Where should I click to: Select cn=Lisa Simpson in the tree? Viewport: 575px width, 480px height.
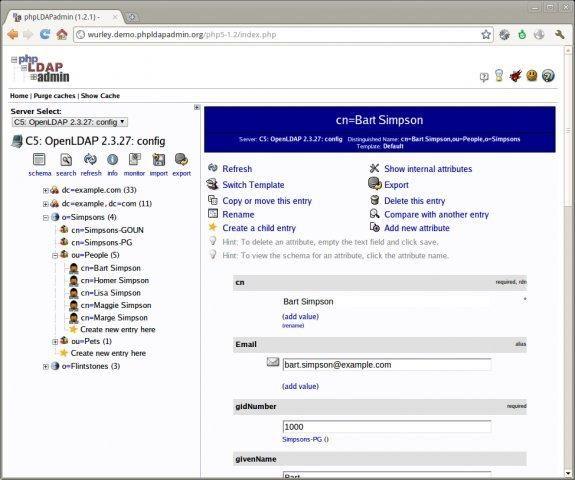[111, 293]
